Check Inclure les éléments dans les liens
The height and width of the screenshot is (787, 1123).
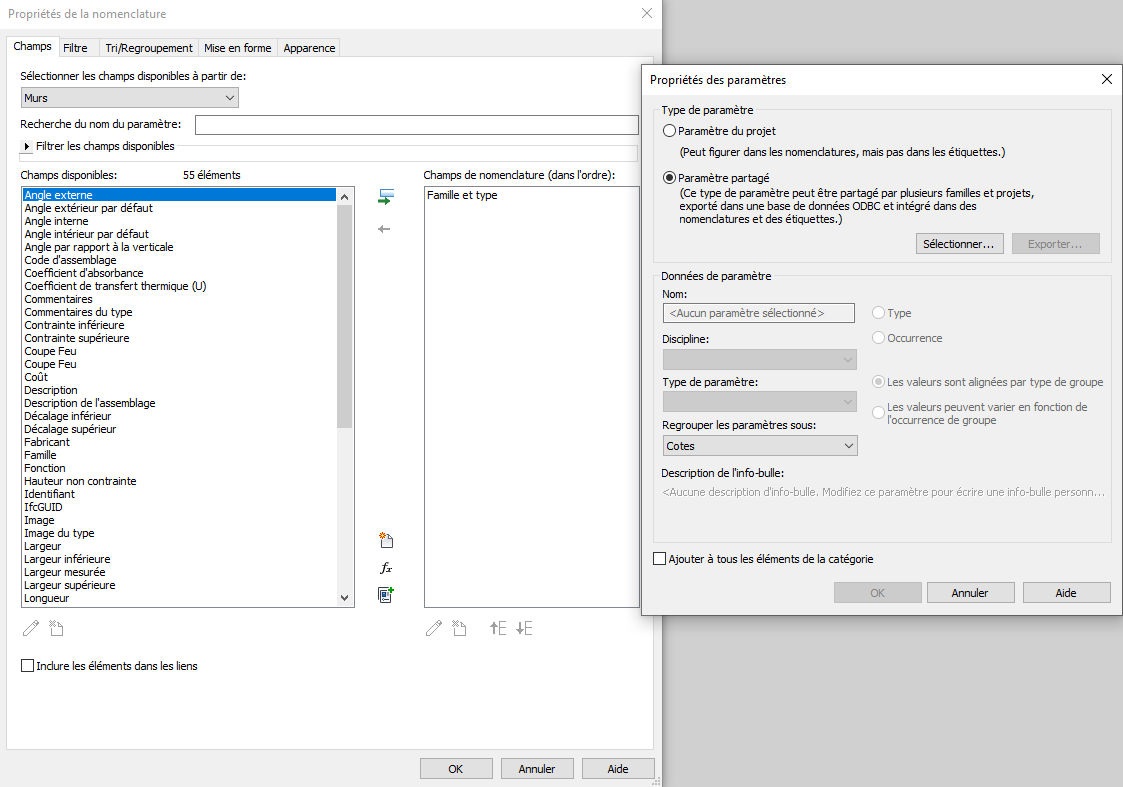click(x=28, y=666)
